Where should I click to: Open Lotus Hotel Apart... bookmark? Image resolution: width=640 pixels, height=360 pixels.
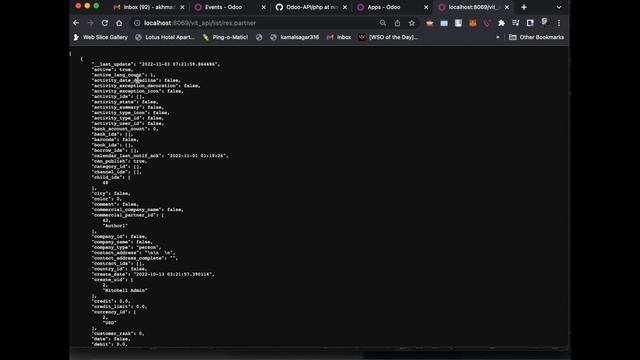click(x=165, y=37)
